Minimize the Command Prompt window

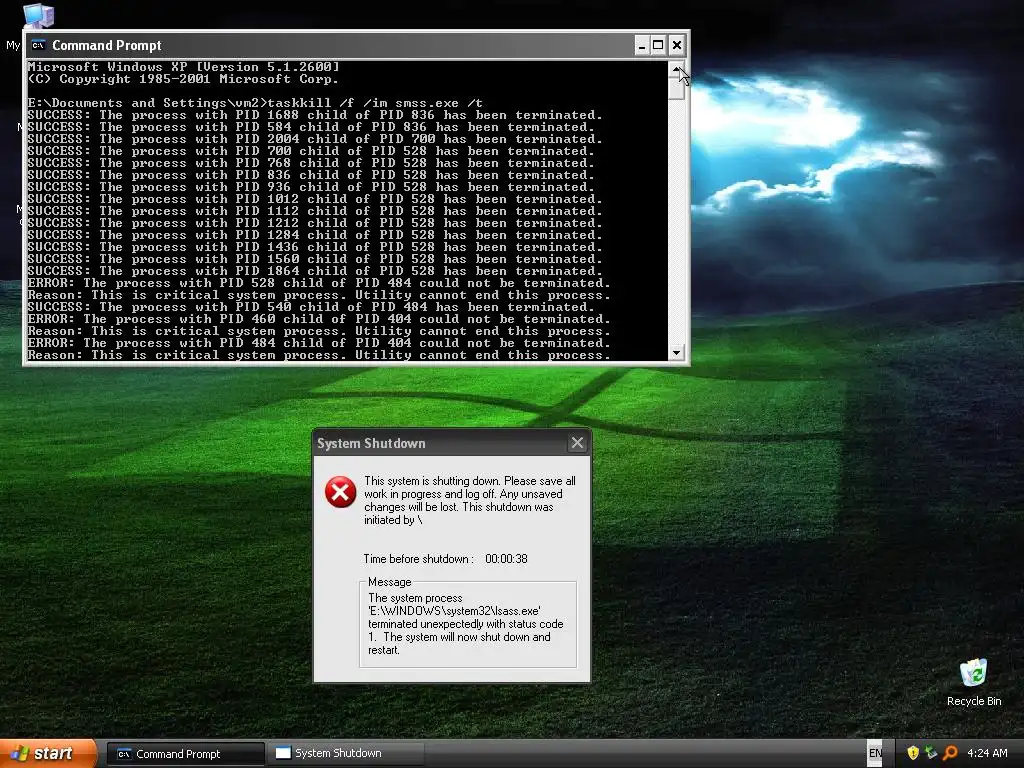[x=641, y=45]
